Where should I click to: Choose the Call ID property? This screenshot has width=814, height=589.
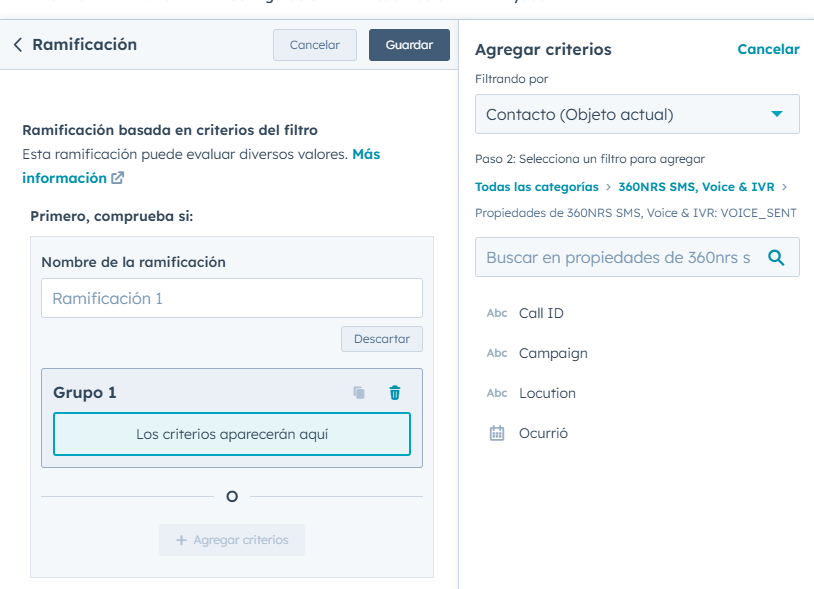click(541, 313)
